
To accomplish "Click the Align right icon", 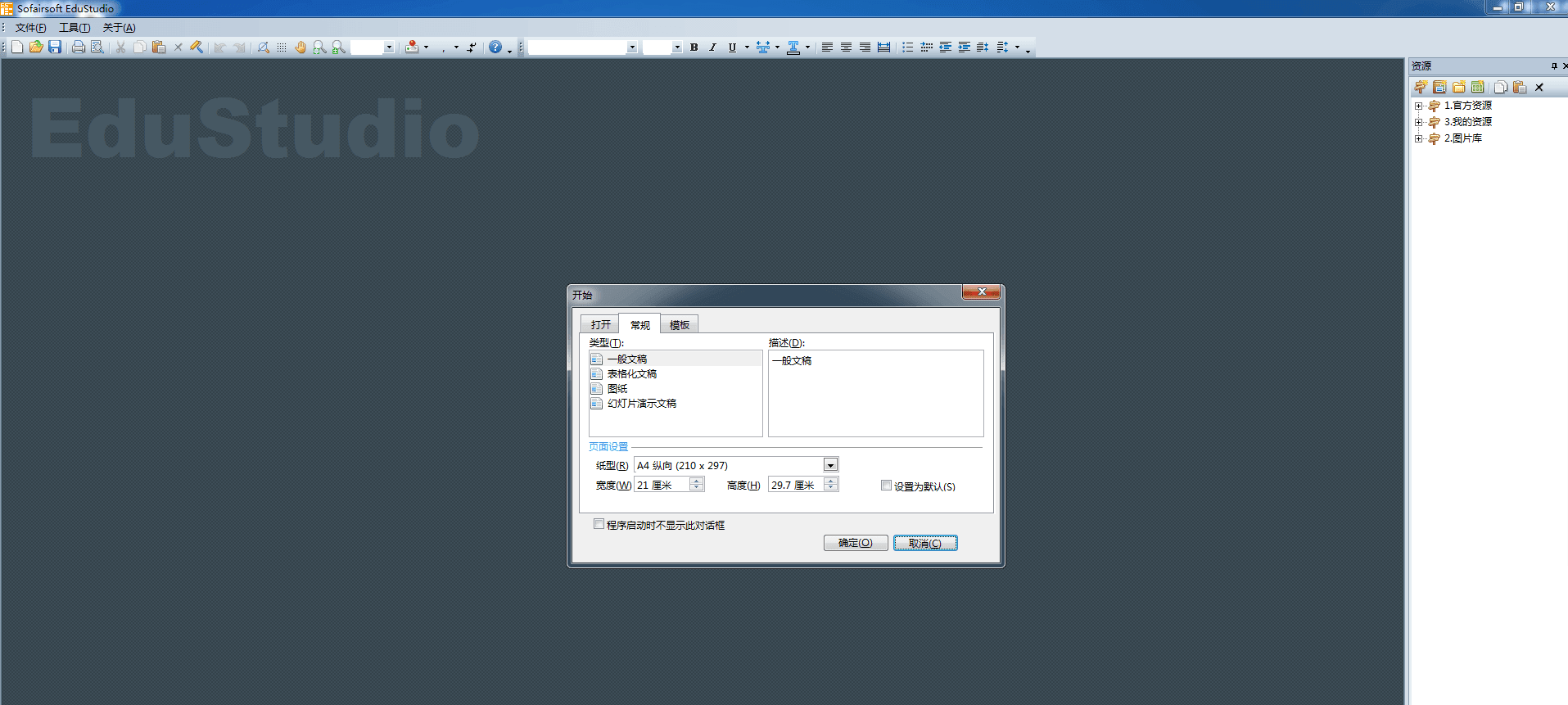I will pos(865,47).
